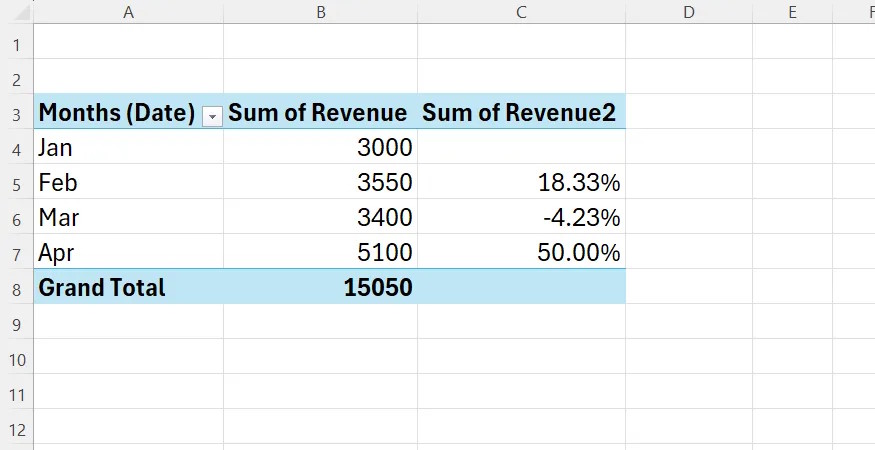Select the -4.23% cell
Screen dimensions: 875x450
521,217
